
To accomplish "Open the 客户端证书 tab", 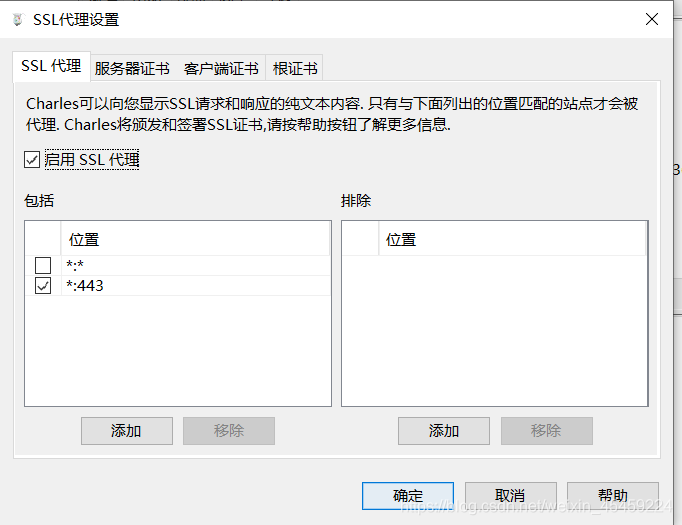I will click(x=221, y=68).
